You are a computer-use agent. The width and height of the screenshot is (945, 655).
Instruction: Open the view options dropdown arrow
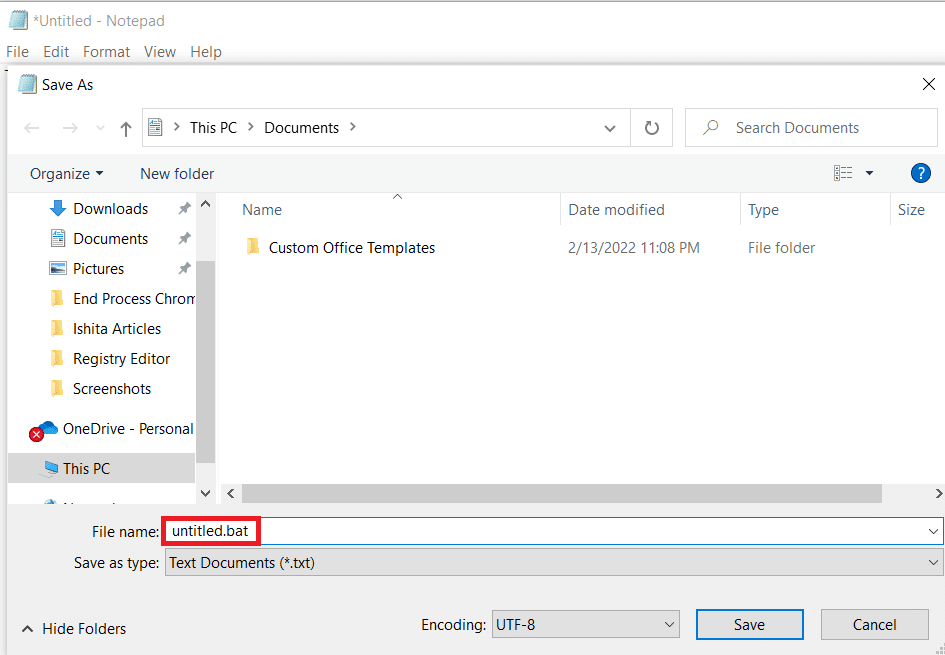tap(869, 174)
